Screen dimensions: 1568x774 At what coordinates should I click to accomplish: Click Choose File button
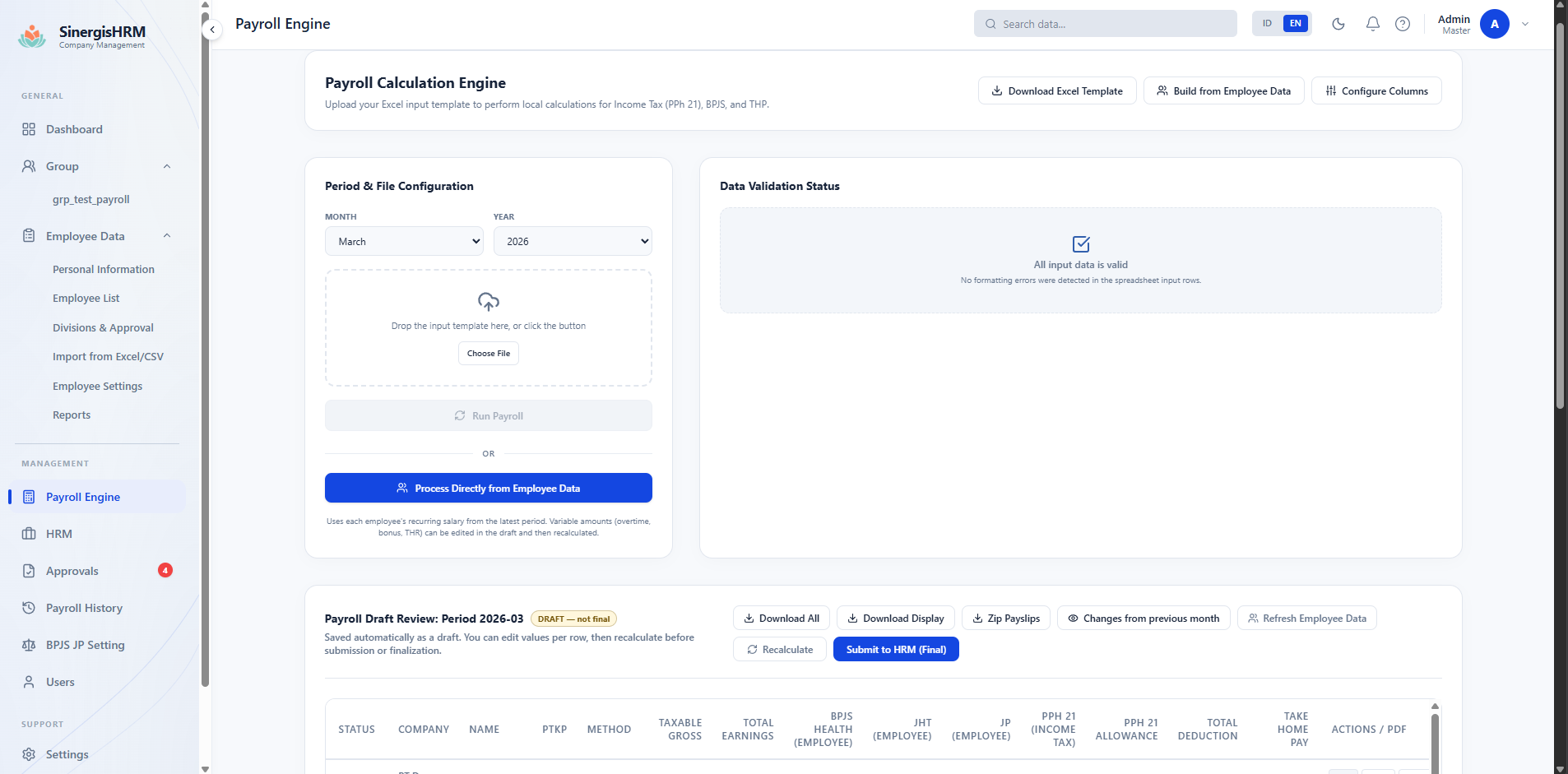coord(489,353)
